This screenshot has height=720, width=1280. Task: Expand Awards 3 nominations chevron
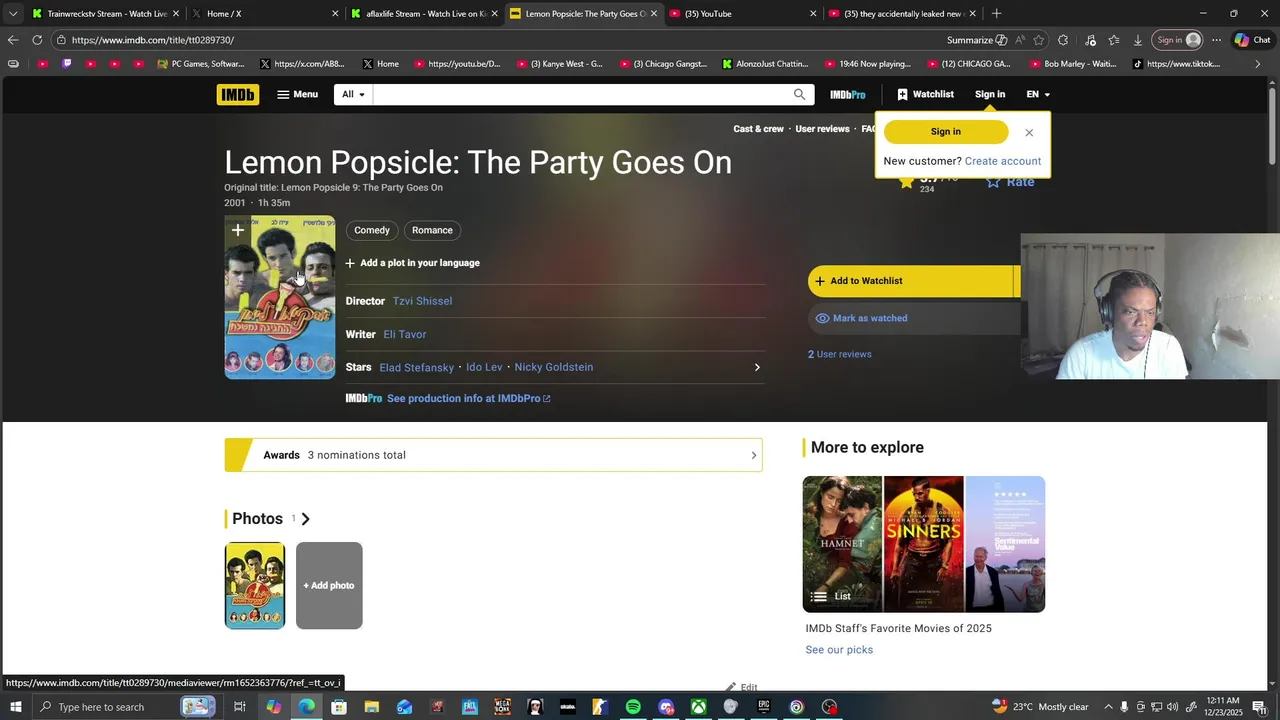[x=754, y=455]
